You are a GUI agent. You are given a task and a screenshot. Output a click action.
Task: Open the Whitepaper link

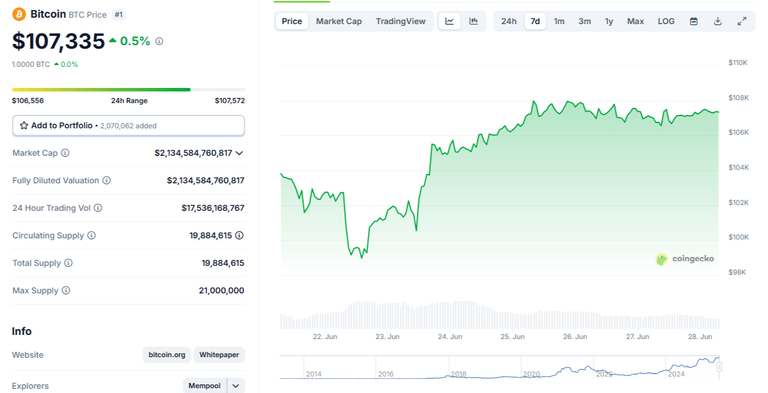219,355
